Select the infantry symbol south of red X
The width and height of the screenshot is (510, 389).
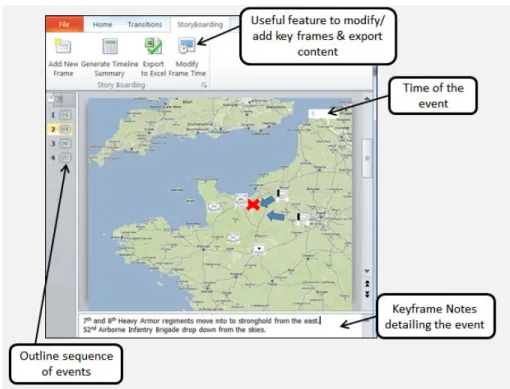click(234, 238)
